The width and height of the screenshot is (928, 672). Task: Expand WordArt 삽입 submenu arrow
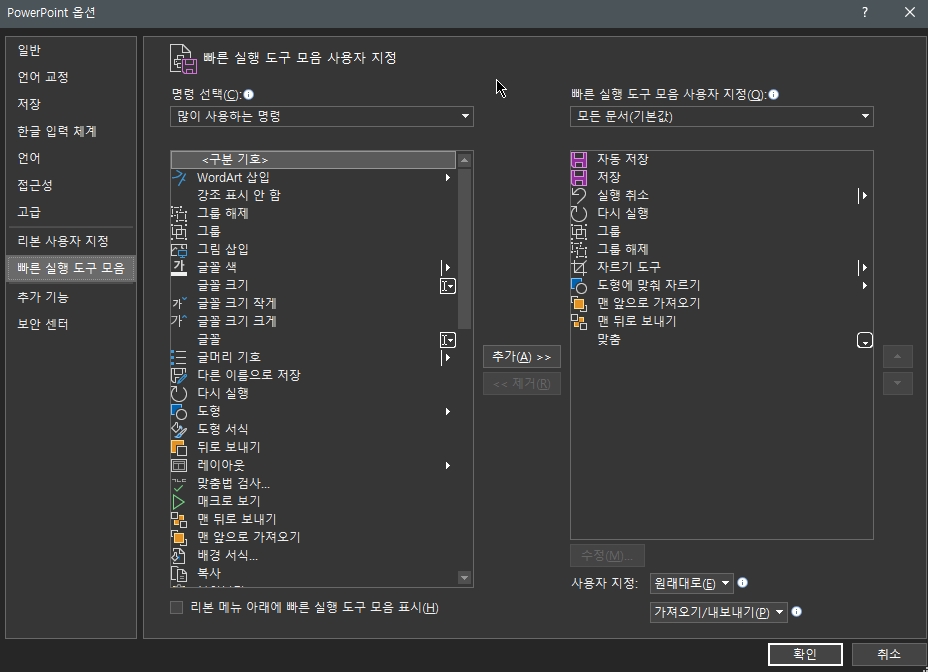448,178
